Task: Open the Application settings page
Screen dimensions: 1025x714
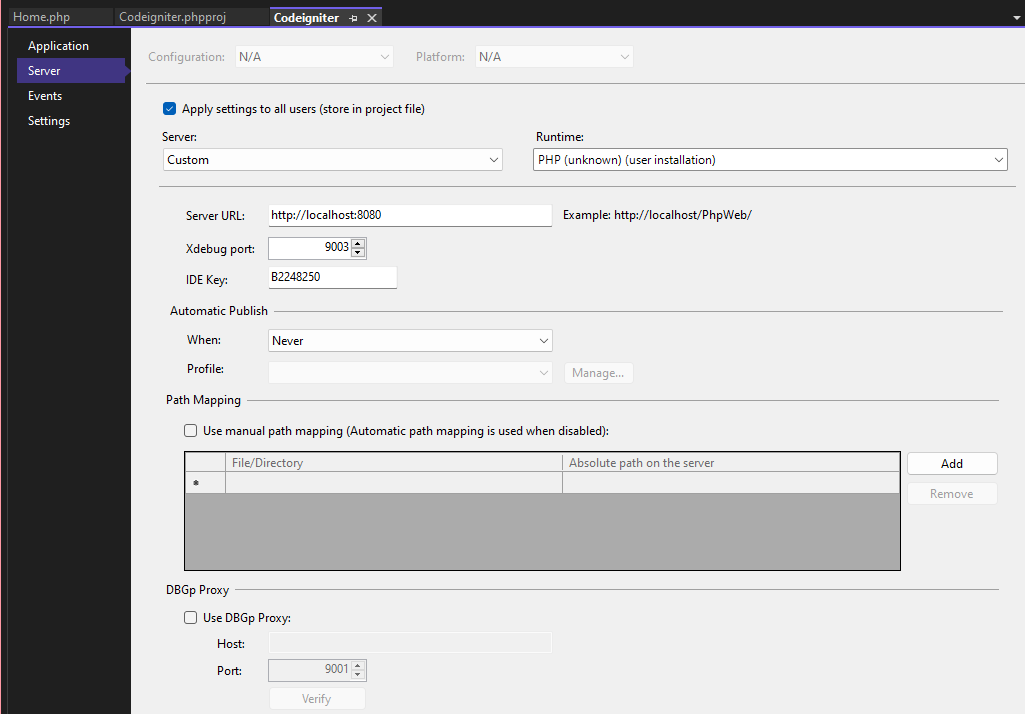Action: (58, 46)
